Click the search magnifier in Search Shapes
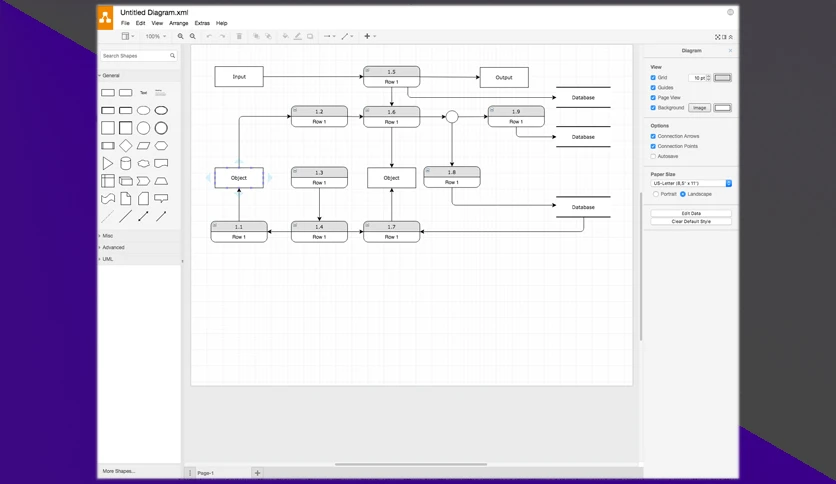The image size is (836, 484). click(172, 55)
